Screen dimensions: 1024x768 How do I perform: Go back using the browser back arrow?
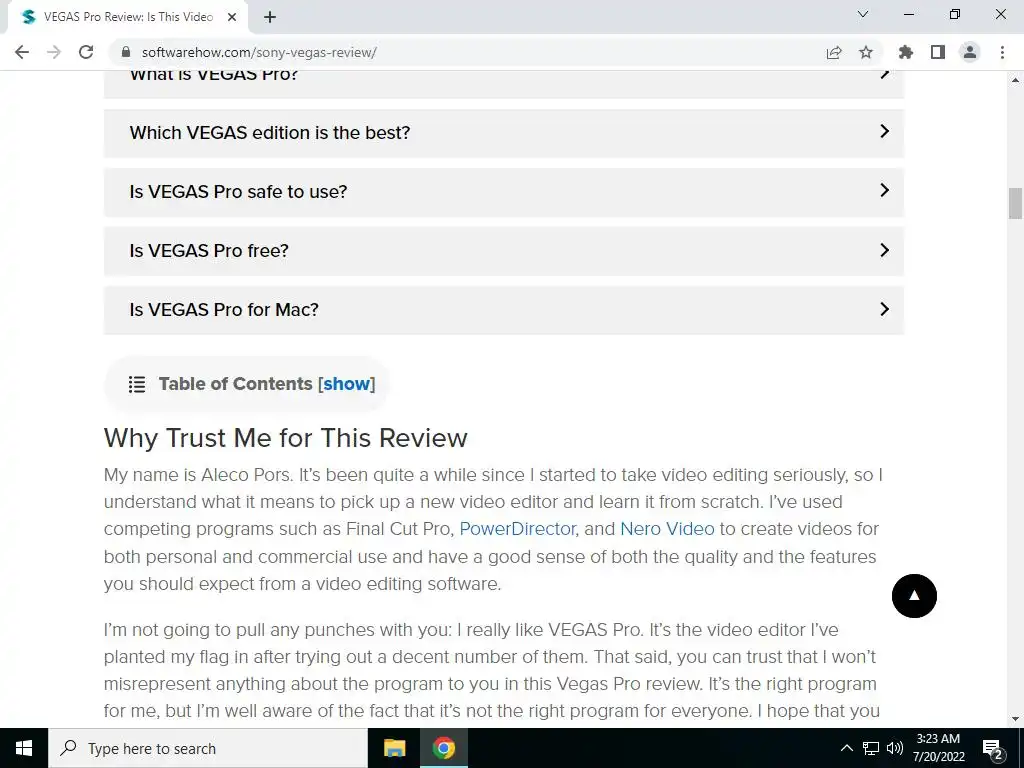(22, 52)
